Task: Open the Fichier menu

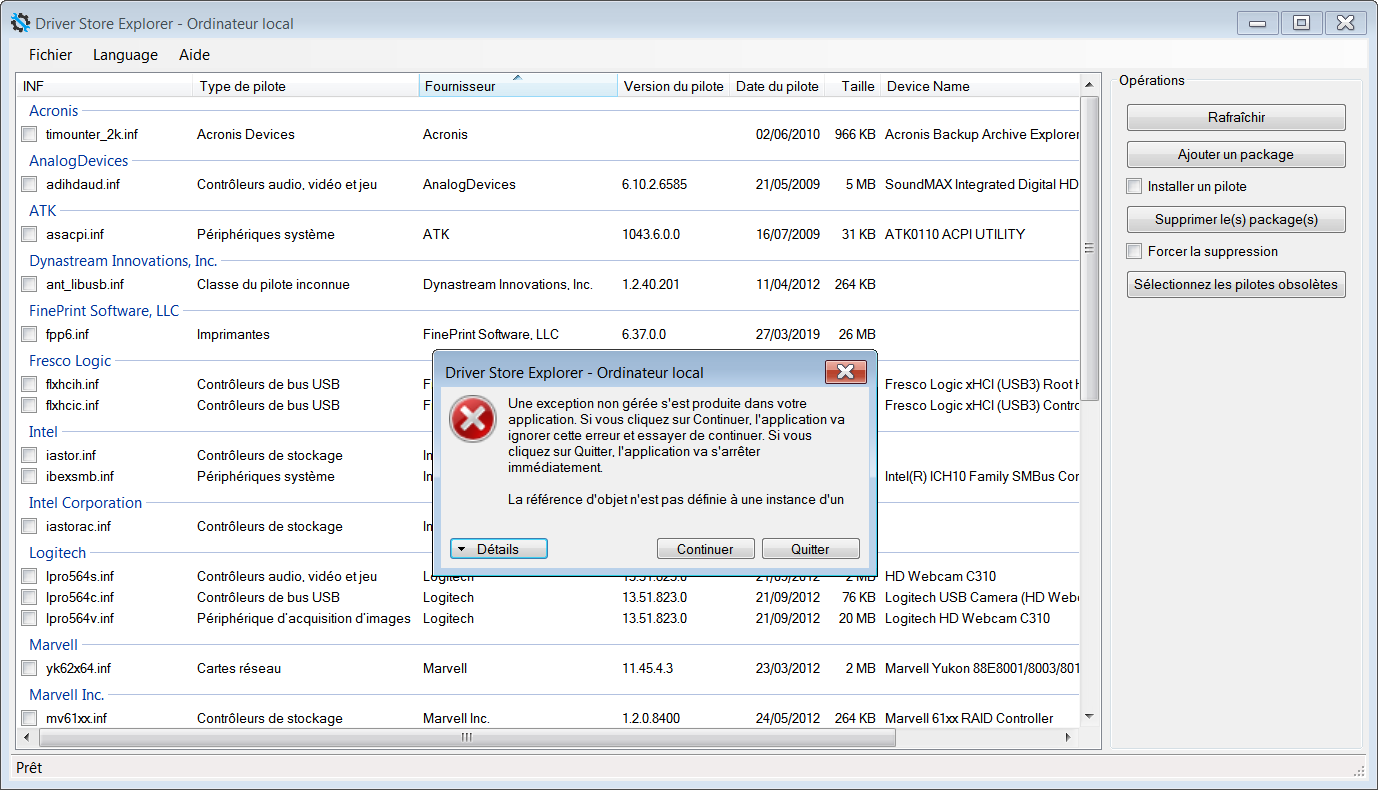Action: coord(50,55)
